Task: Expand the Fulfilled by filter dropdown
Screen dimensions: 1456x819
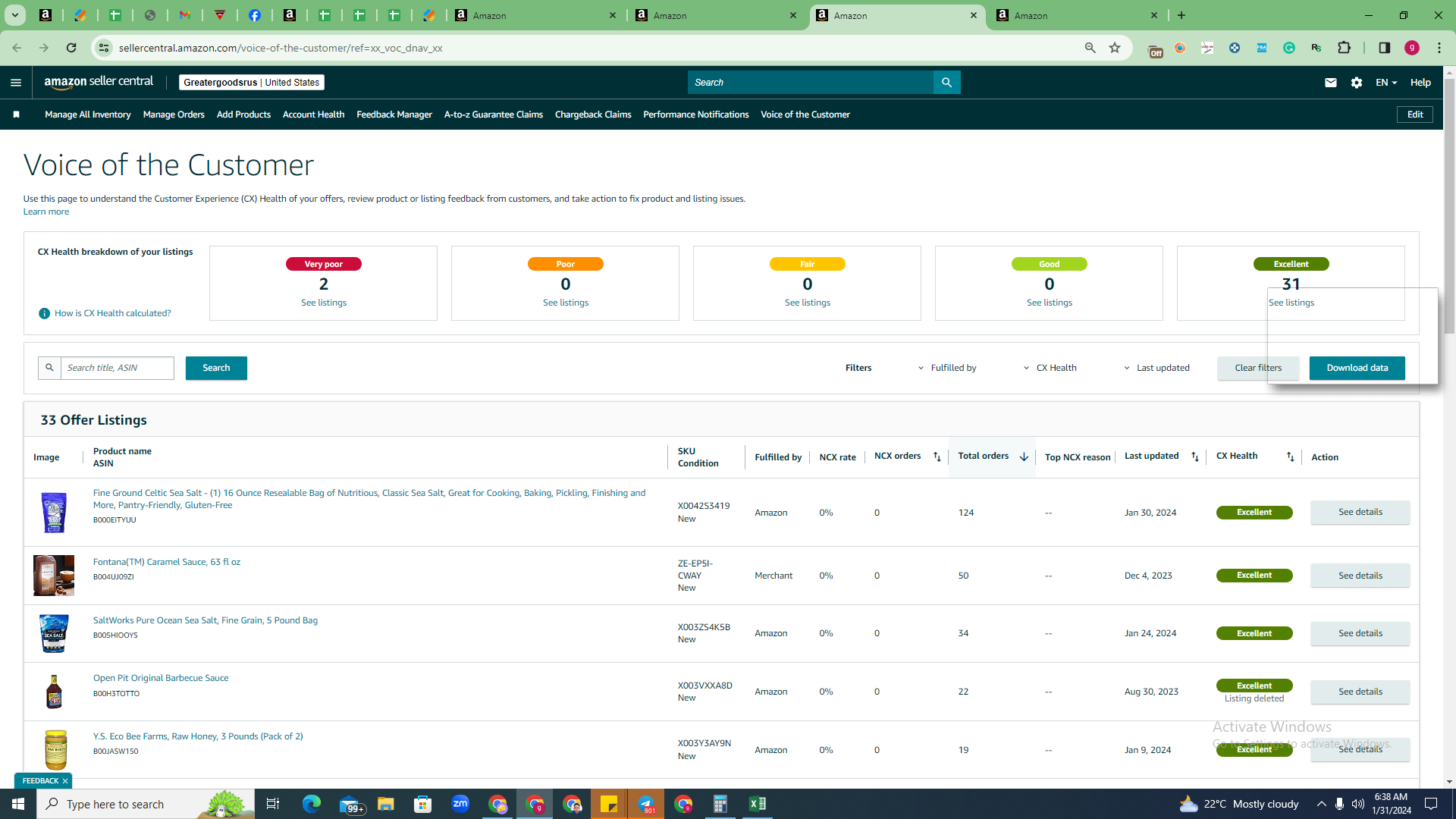Action: point(947,368)
